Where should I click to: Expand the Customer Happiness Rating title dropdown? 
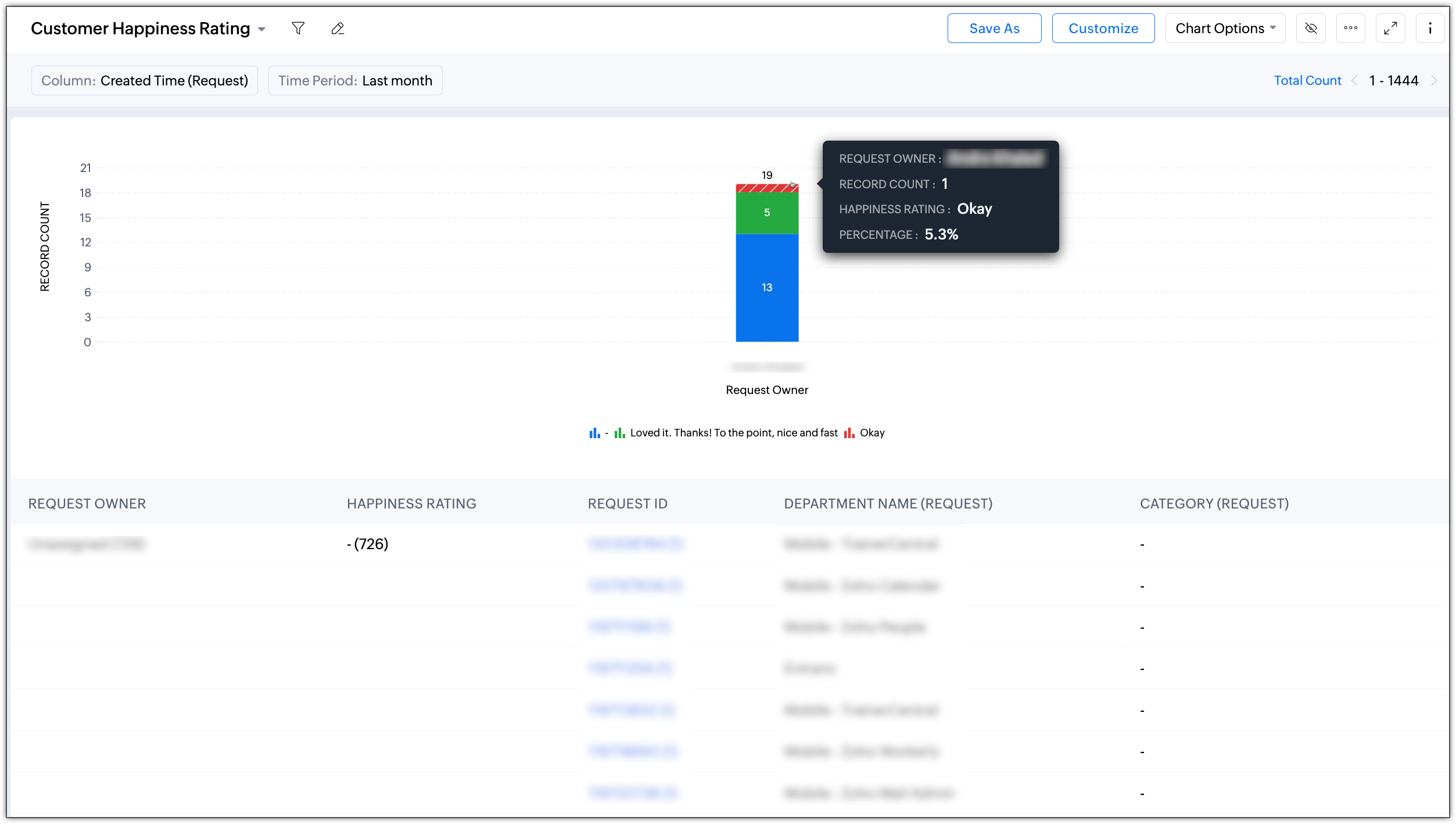tap(261, 29)
